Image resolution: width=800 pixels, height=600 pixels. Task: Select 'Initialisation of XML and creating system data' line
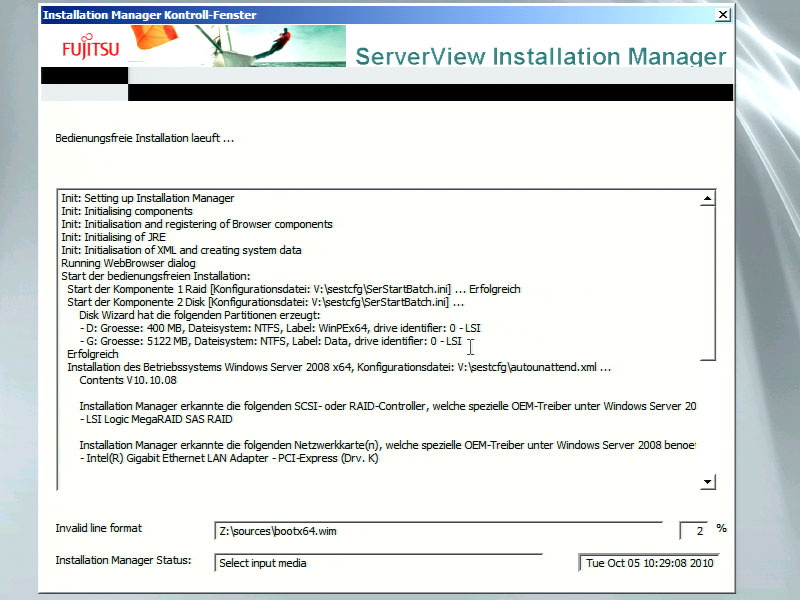[x=181, y=250]
